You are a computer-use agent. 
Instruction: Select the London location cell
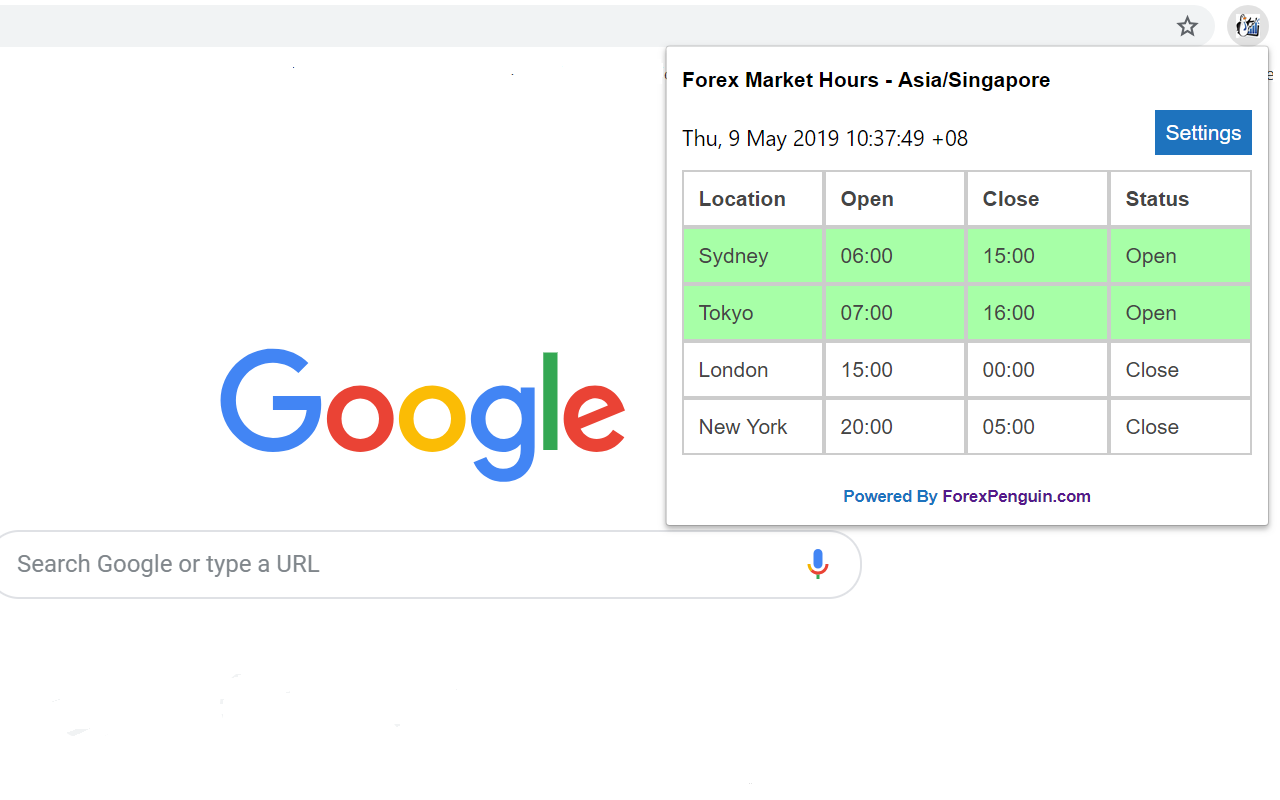click(x=753, y=370)
